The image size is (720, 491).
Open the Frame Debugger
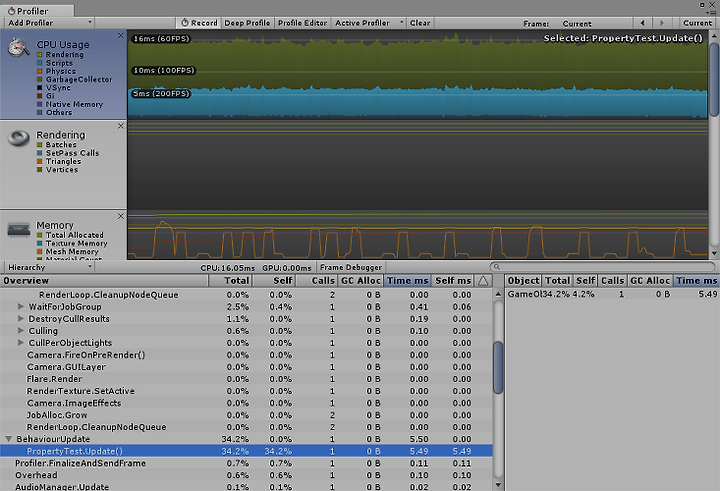[351, 267]
